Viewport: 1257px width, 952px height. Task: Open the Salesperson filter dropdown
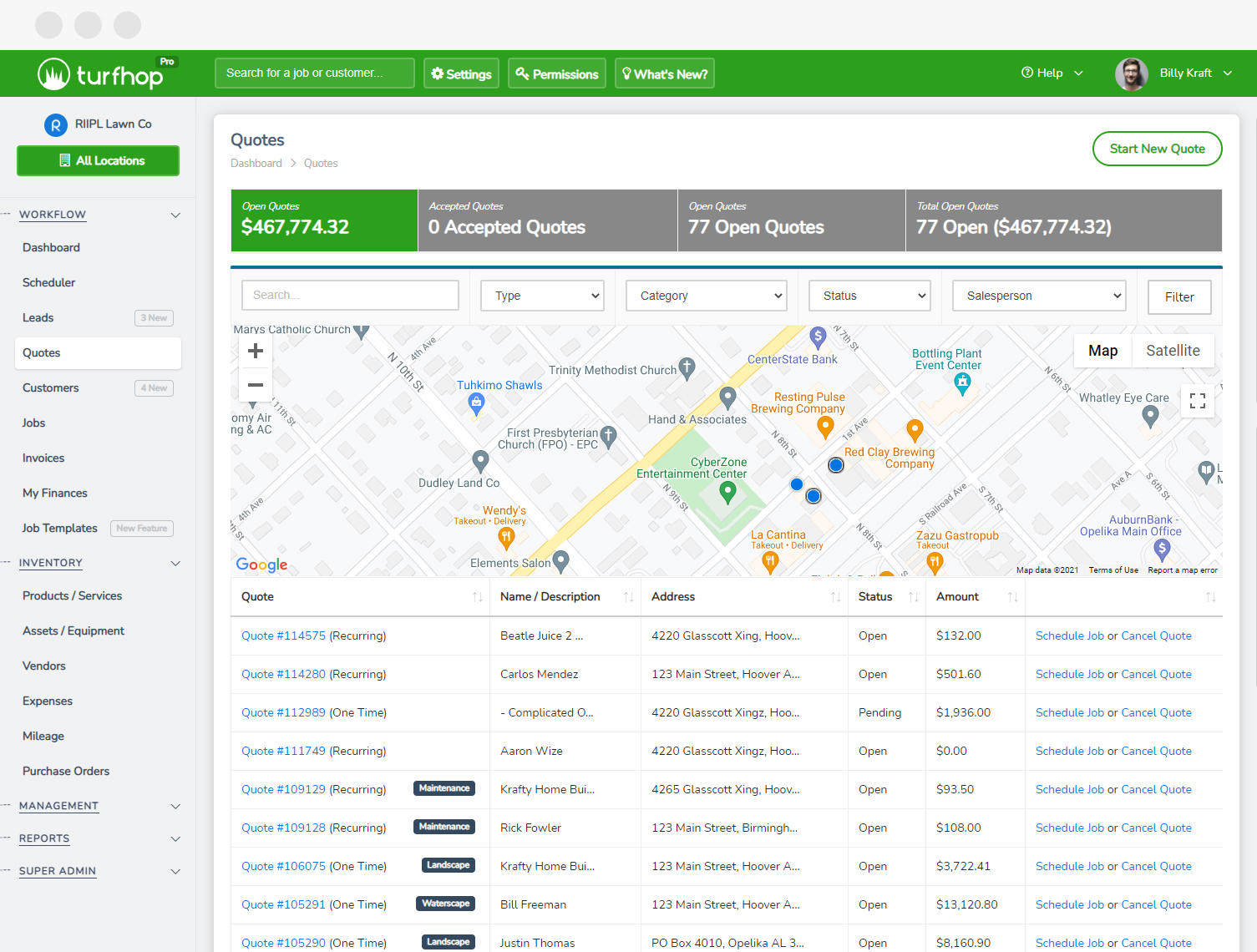(1039, 296)
